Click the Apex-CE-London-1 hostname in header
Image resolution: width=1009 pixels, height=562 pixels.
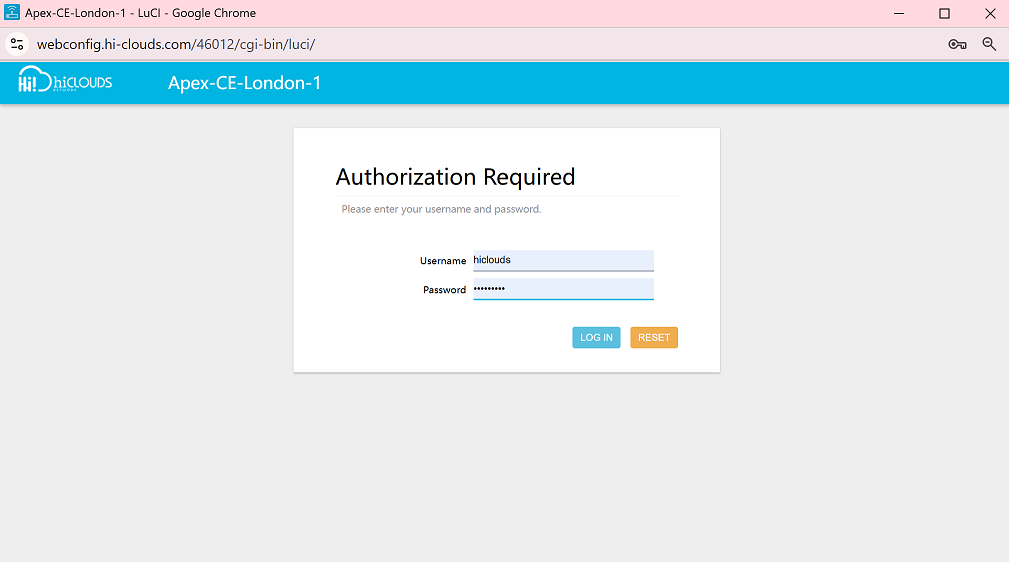pos(244,83)
